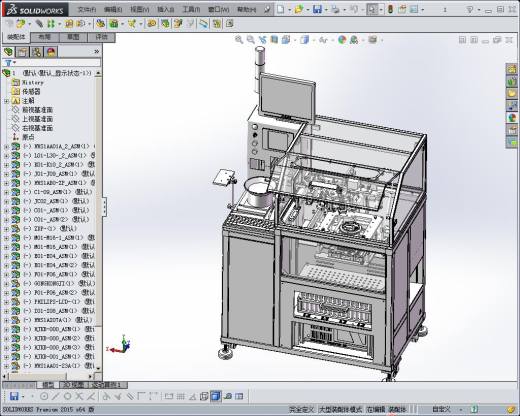Open the ConfigurationManager panel icon
This screenshot has width=520, height=416.
[37, 52]
